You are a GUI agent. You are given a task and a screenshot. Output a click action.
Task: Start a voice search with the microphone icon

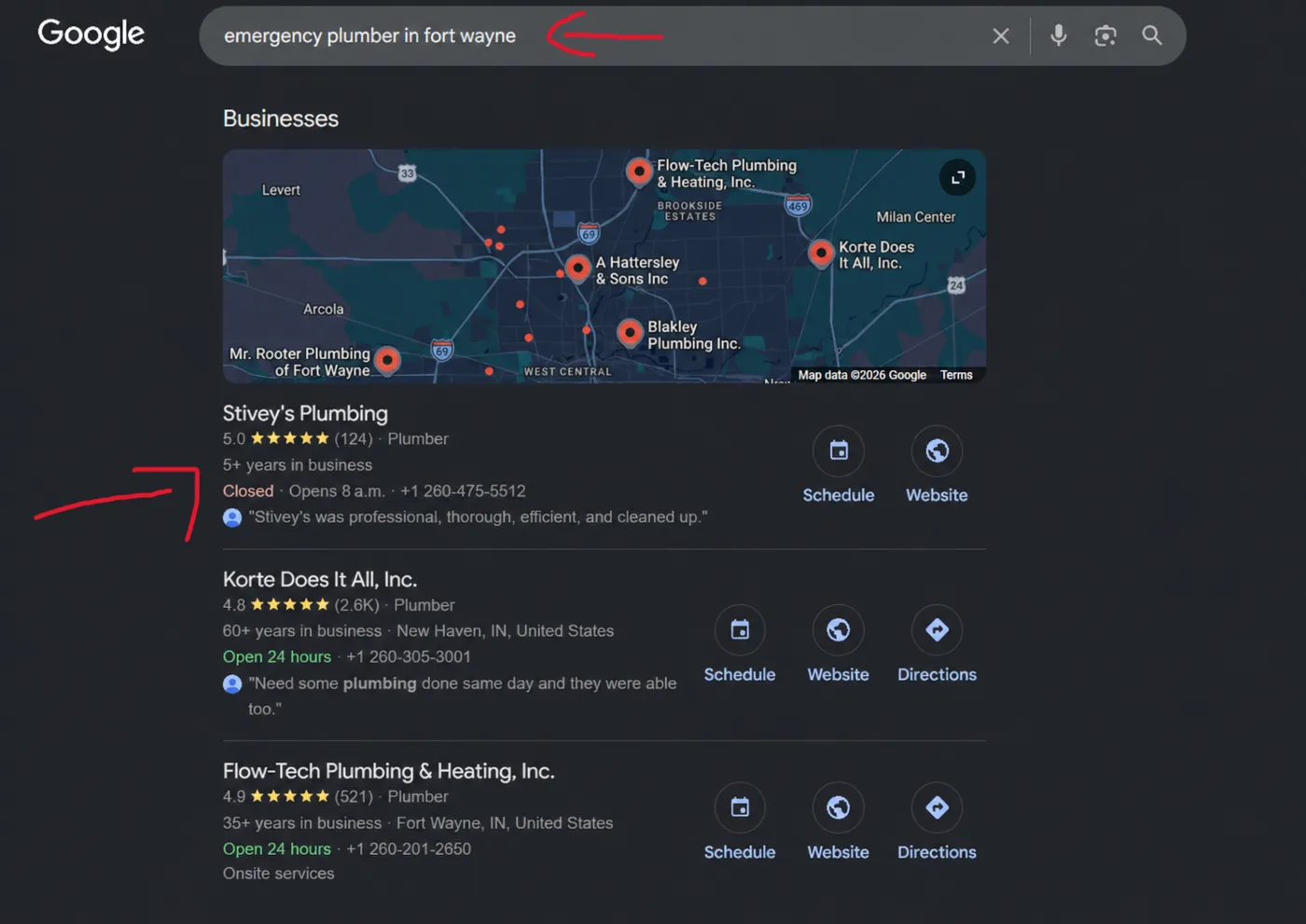(x=1058, y=36)
